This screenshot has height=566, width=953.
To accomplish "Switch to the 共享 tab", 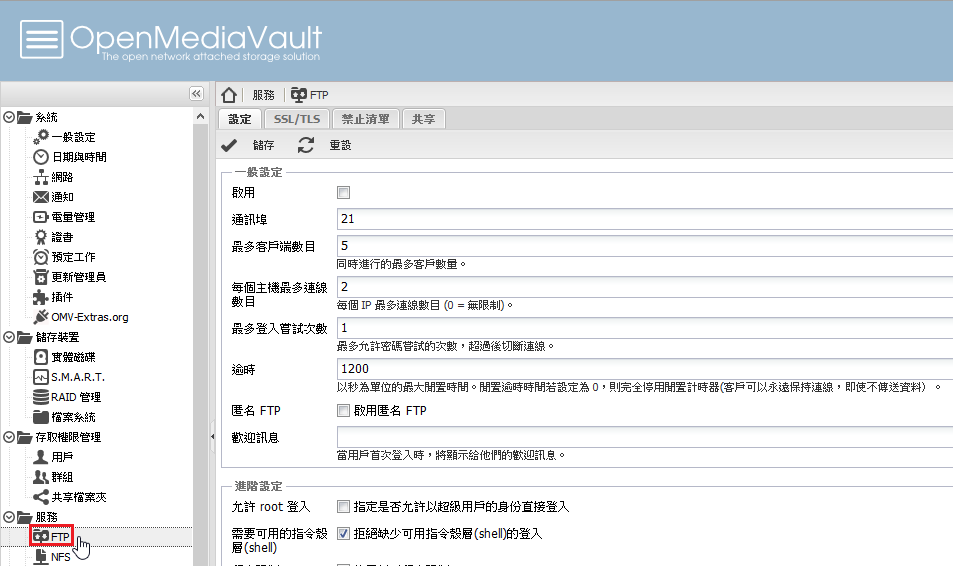I will [423, 119].
